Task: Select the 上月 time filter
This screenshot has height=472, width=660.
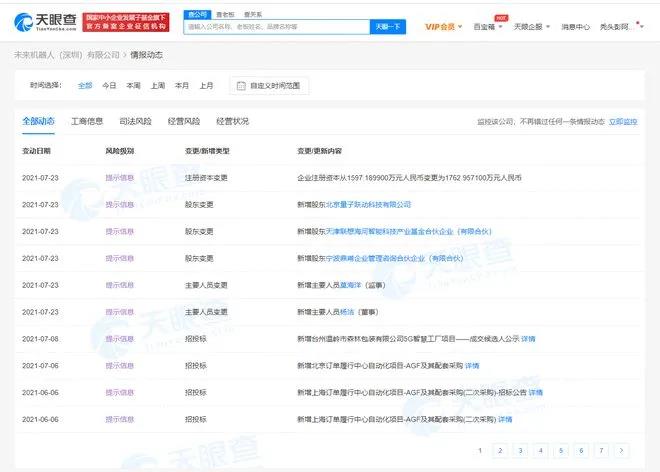Action: 206,86
